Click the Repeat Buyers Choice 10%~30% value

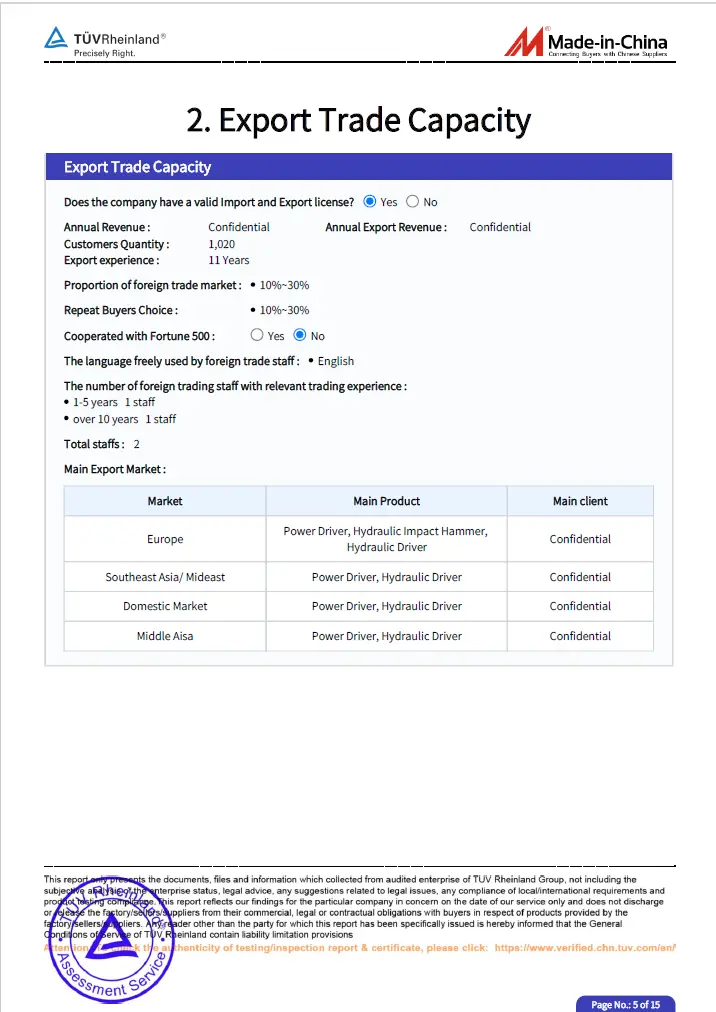pos(284,310)
